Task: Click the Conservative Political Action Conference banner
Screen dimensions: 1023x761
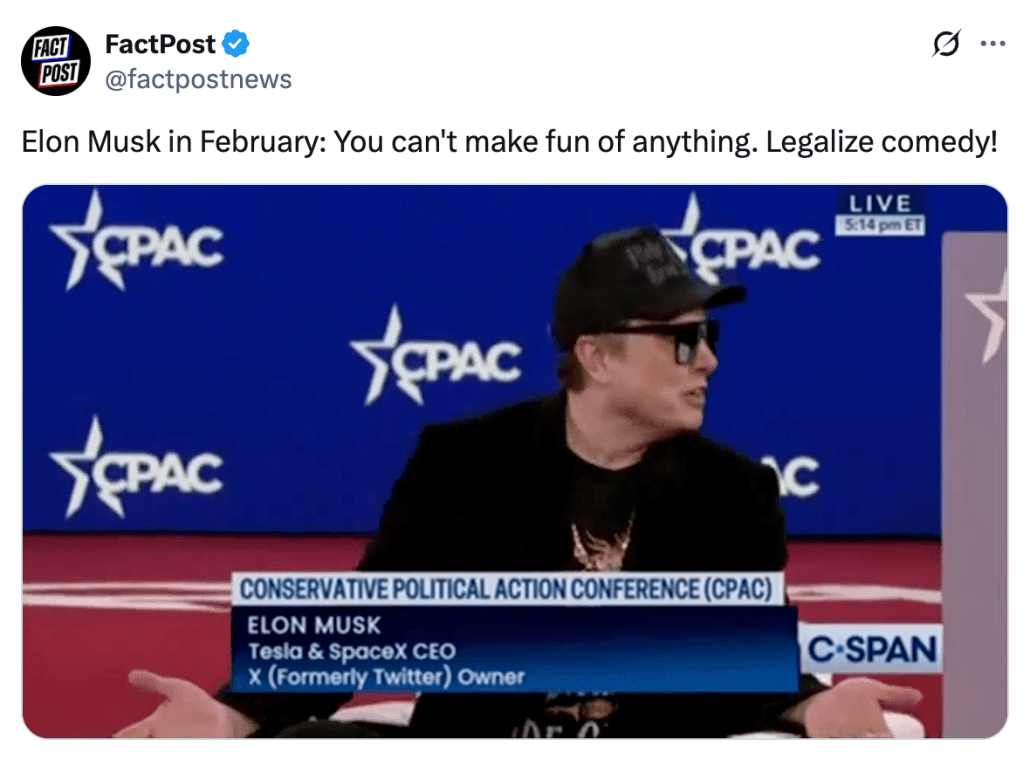Action: (x=506, y=589)
